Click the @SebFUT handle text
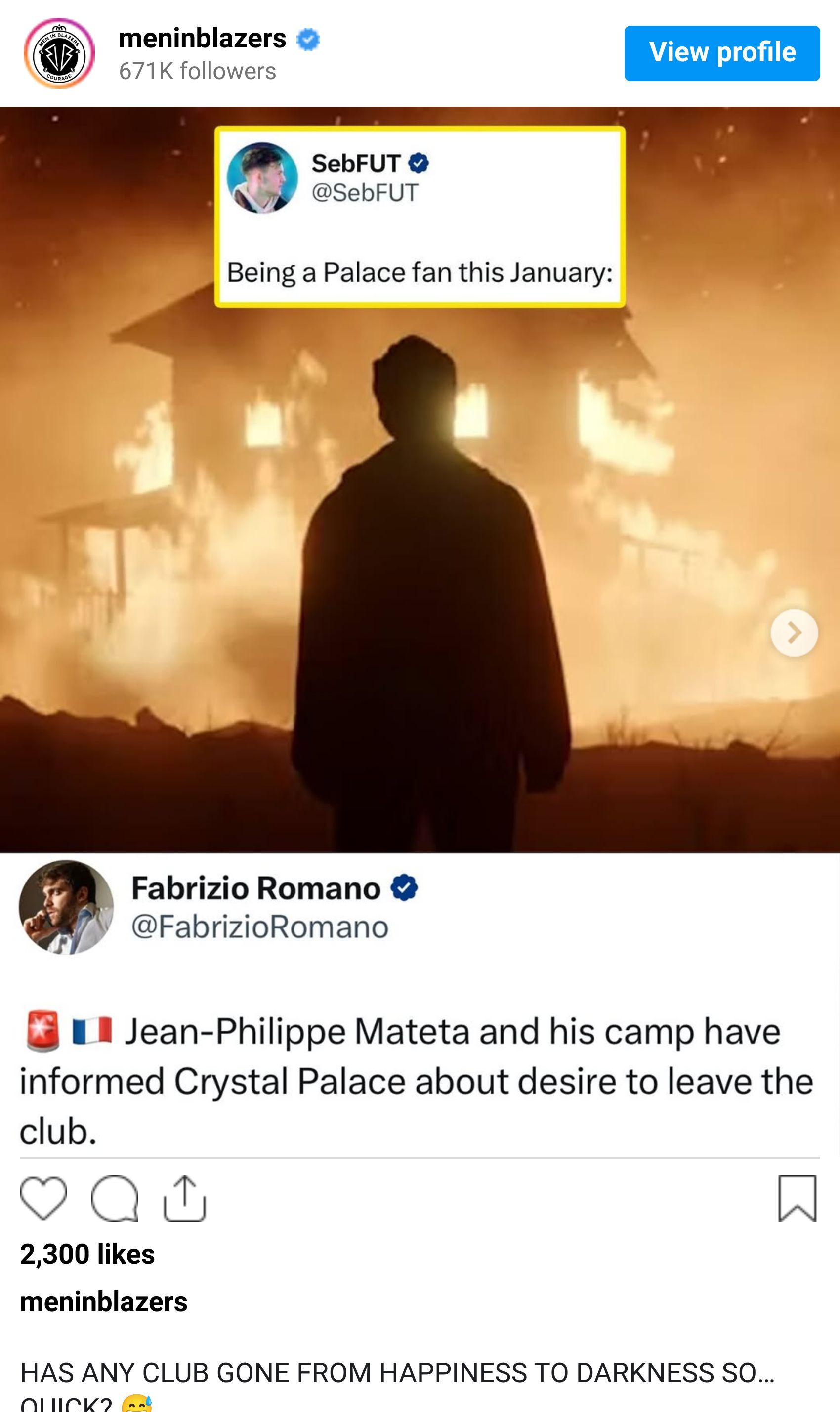The width and height of the screenshot is (840, 1412). pyautogui.click(x=365, y=193)
